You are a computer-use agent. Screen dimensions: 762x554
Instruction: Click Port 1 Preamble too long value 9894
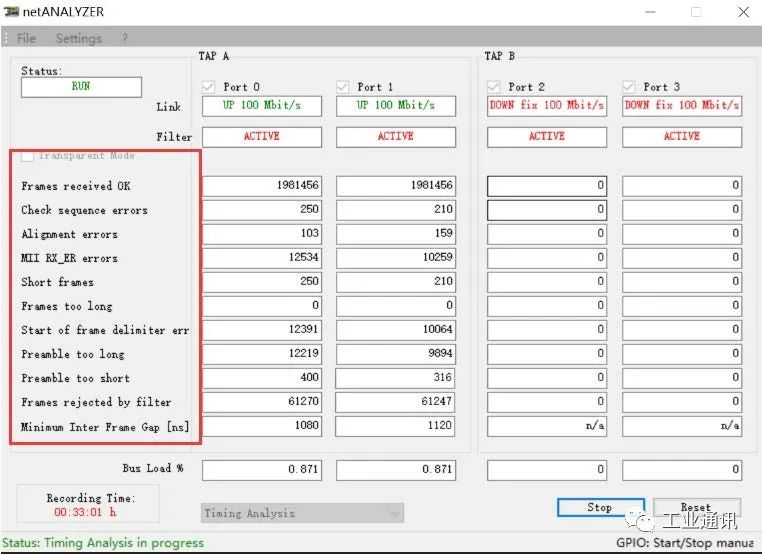coord(396,353)
